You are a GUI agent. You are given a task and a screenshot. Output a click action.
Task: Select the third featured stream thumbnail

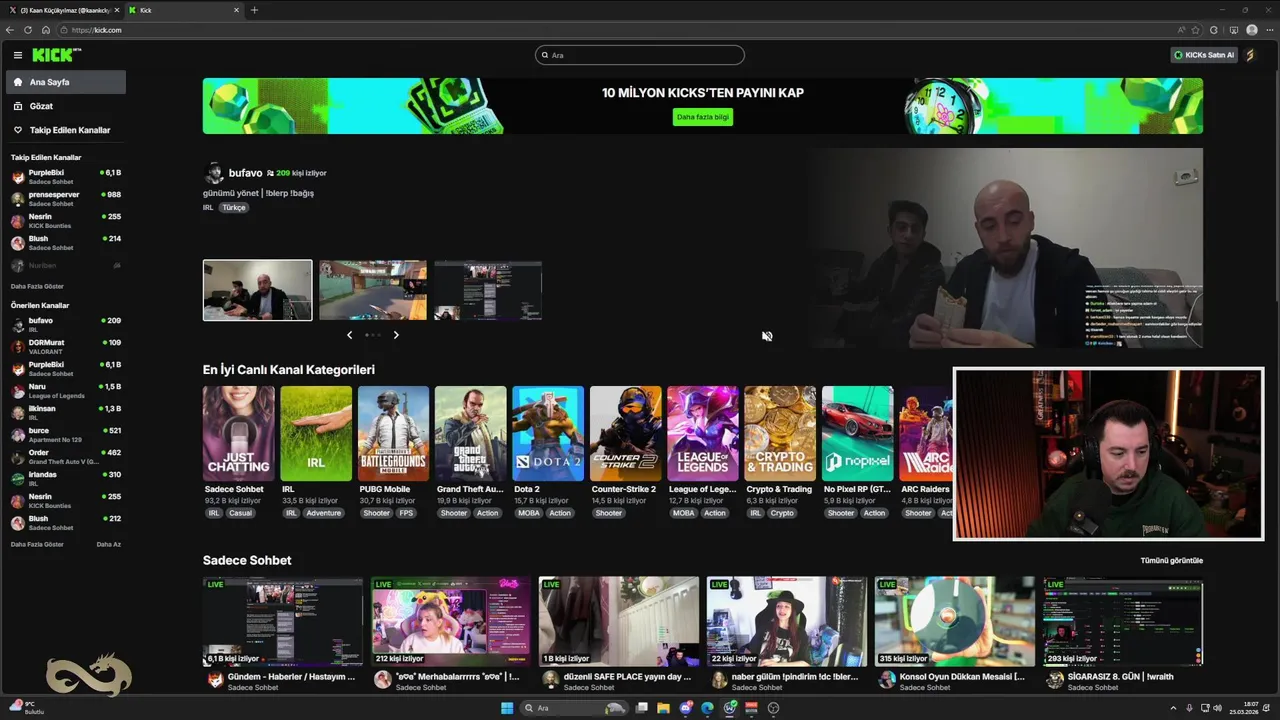click(488, 290)
